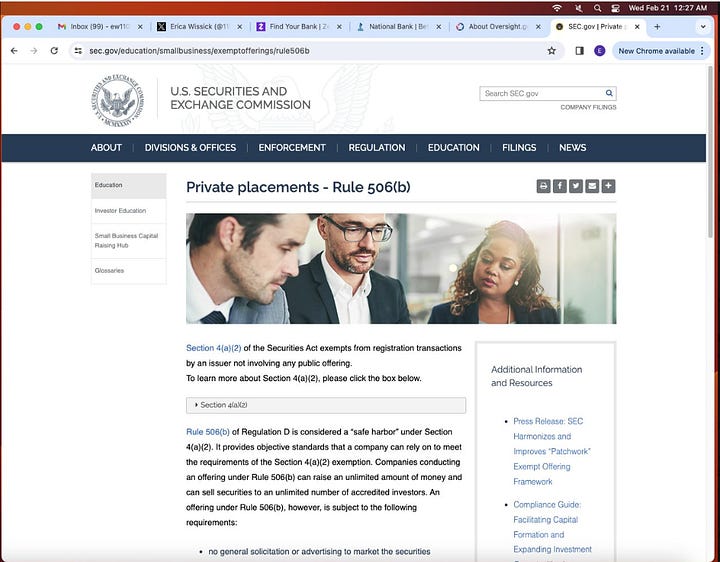Click the Additional Information and Resources heading
The width and height of the screenshot is (720, 562).
click(536, 376)
